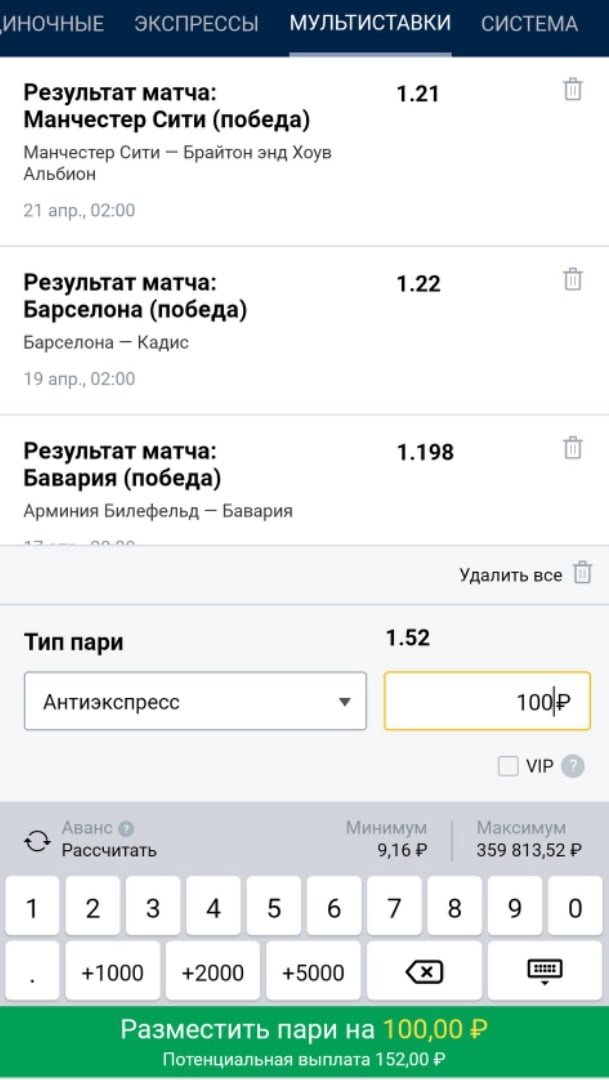
Task: Delete the Манчестер Сити bet with trash icon
Action: (x=573, y=90)
